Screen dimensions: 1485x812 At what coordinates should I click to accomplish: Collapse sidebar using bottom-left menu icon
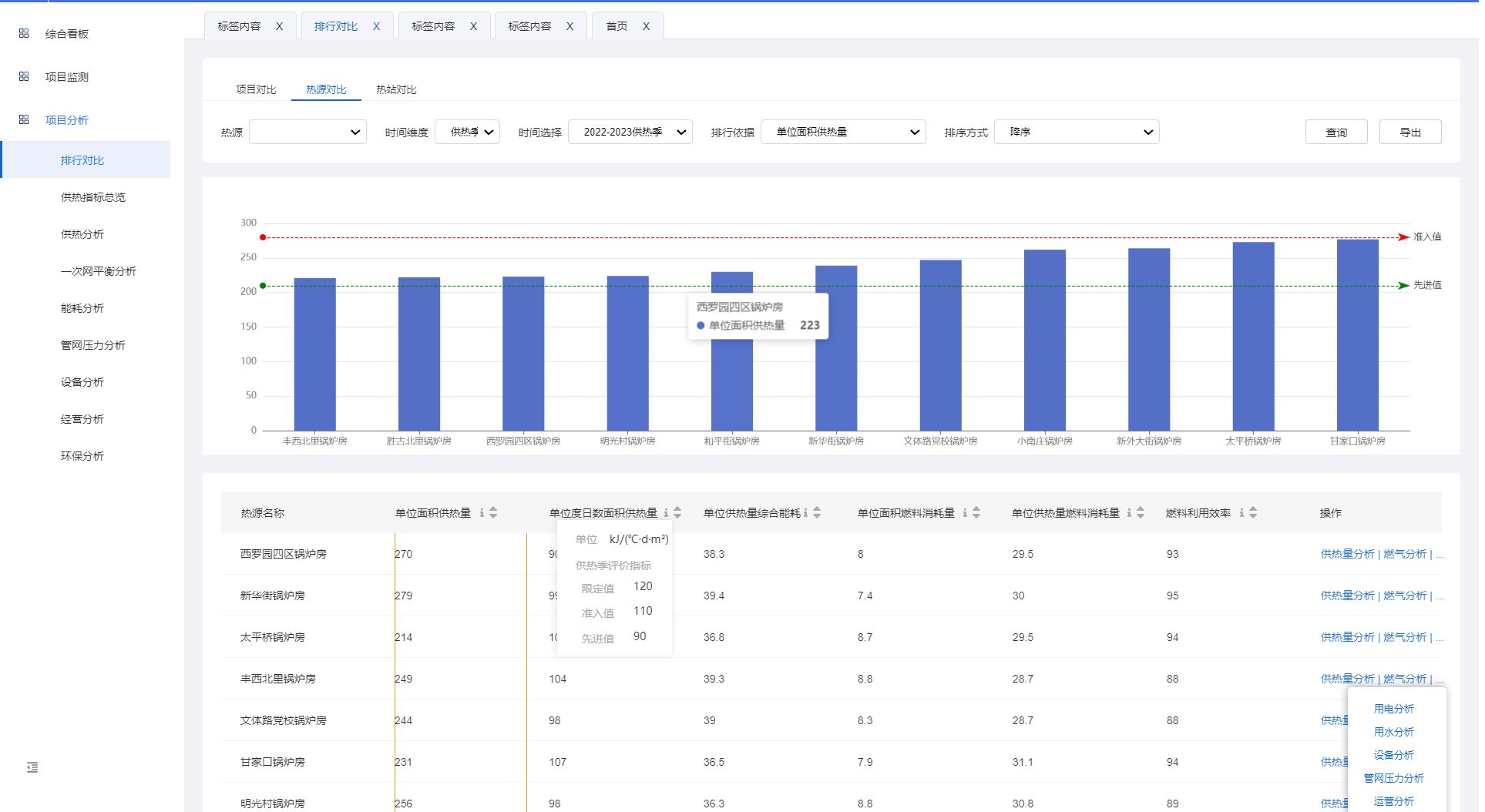point(32,767)
